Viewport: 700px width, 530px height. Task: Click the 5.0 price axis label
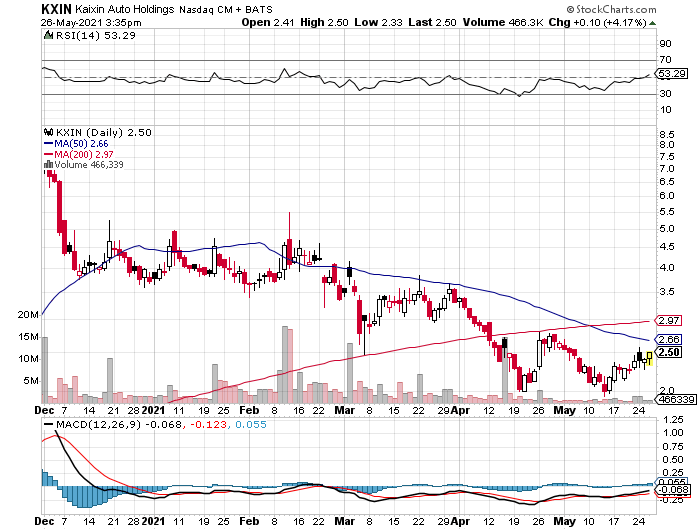point(667,229)
